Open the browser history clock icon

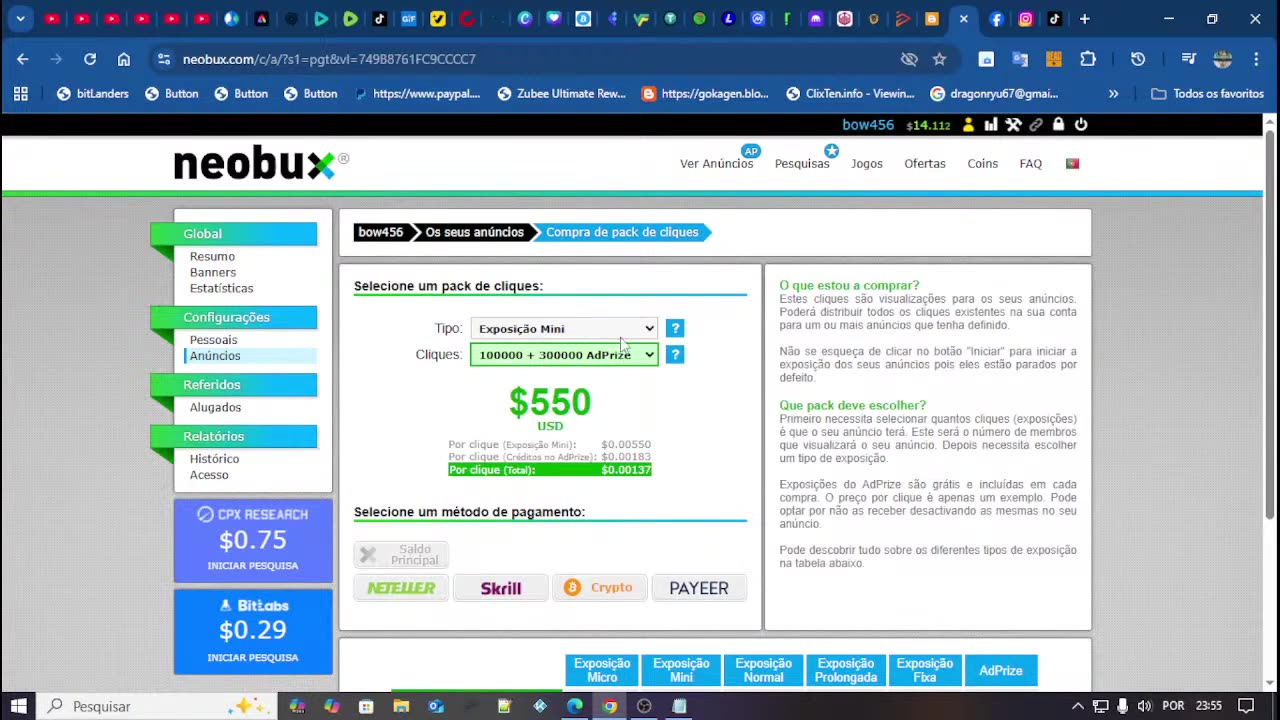[x=1138, y=59]
